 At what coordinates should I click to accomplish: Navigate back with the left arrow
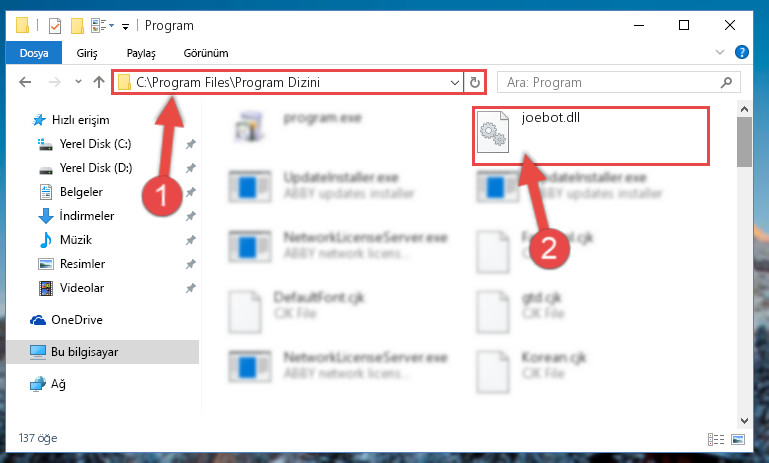25,82
